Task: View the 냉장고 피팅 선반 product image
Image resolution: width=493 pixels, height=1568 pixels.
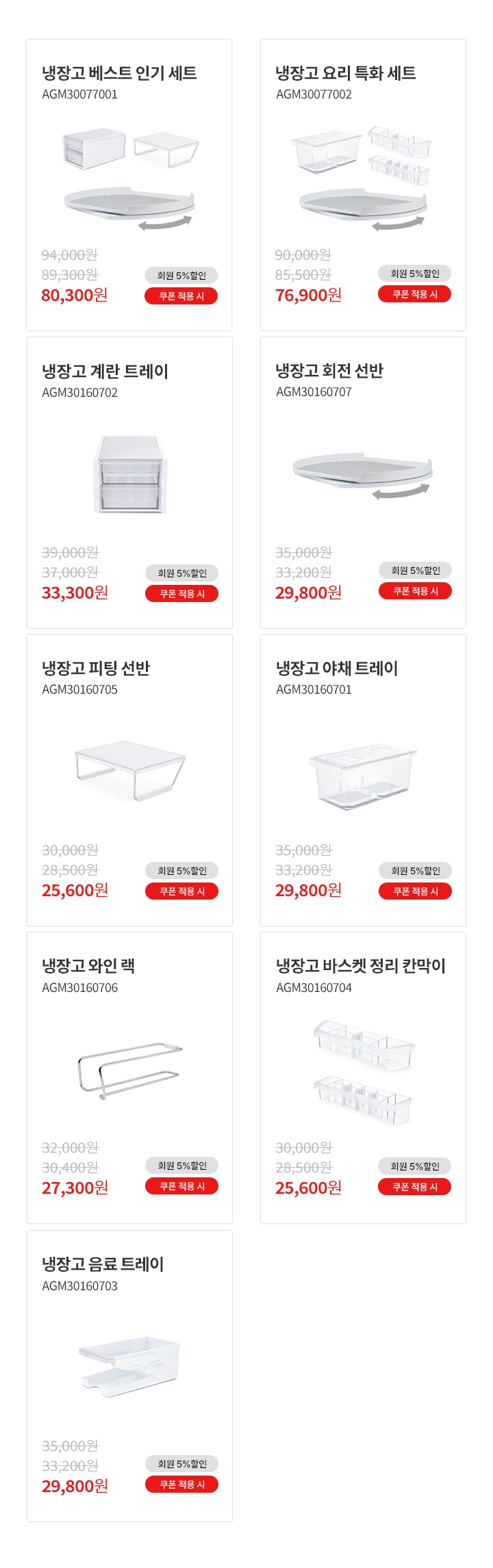Action: tap(129, 770)
